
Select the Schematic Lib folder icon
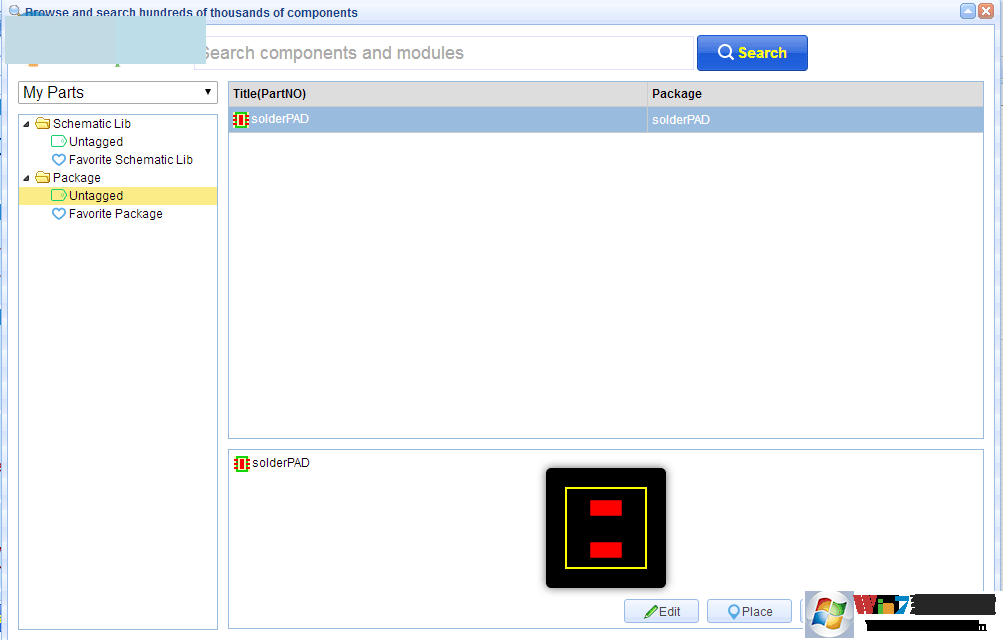click(x=43, y=123)
